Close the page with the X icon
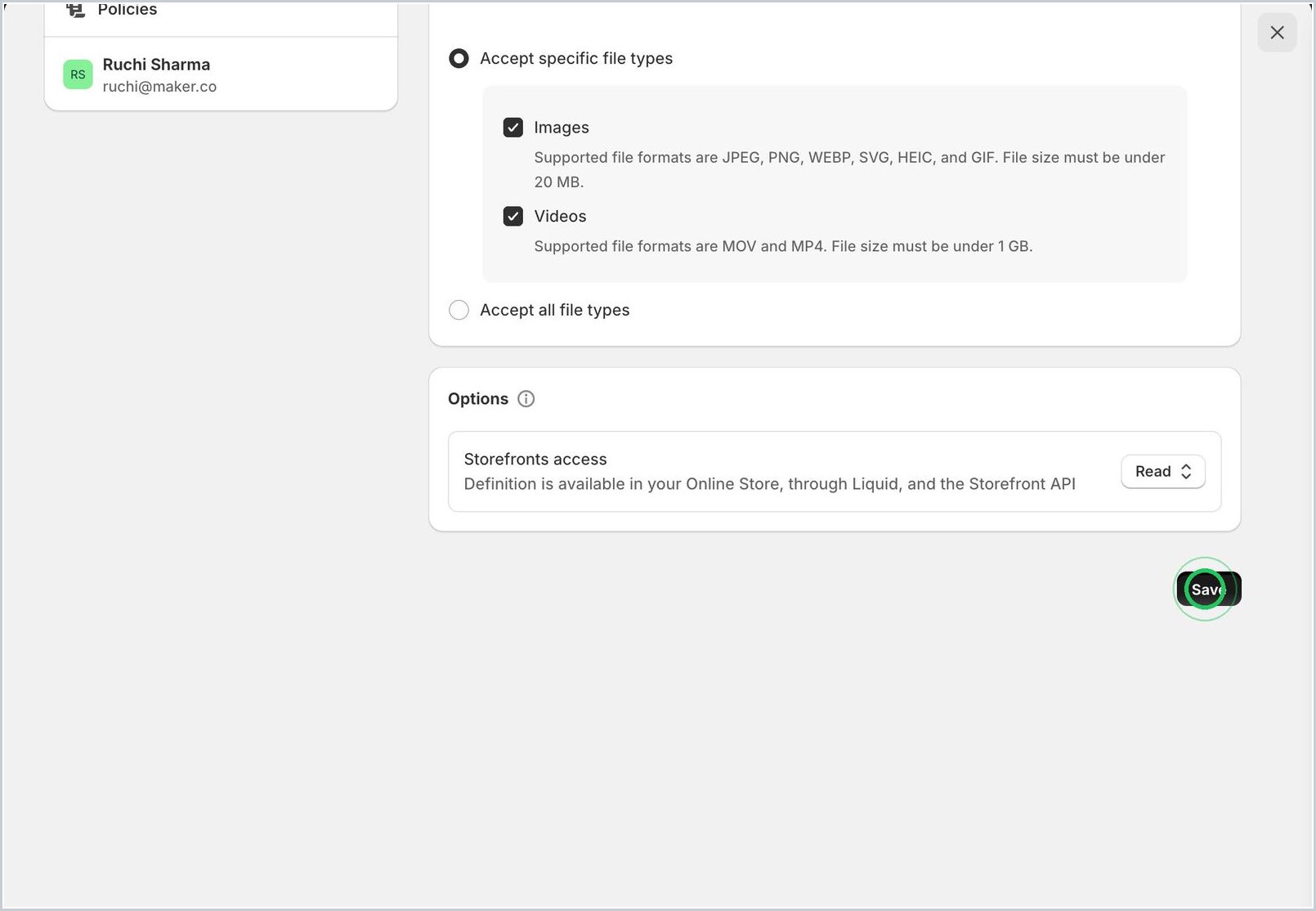Image resolution: width=1316 pixels, height=911 pixels. (1277, 33)
